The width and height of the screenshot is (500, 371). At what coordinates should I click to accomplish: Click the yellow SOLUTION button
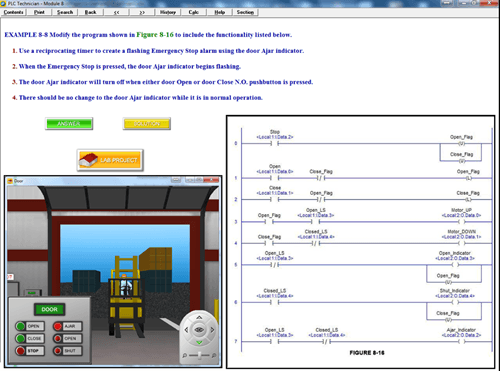pos(147,124)
